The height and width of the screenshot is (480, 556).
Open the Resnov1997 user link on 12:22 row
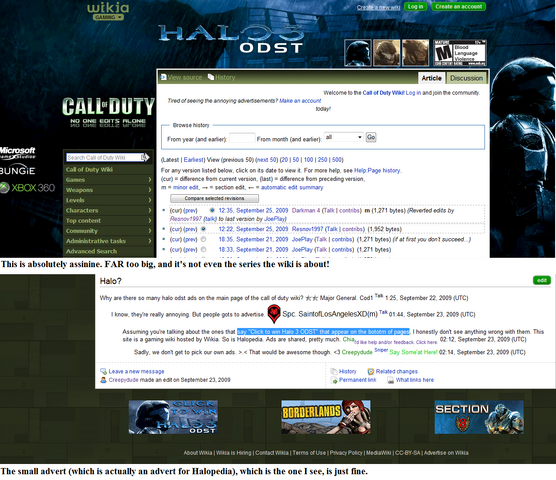[x=307, y=229]
